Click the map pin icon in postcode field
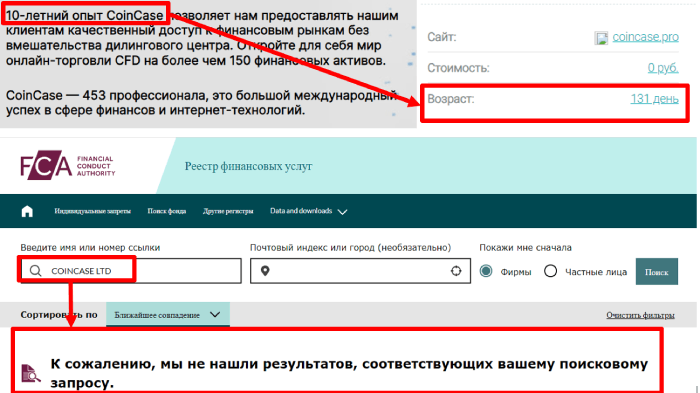The height and width of the screenshot is (393, 700). coord(265,271)
